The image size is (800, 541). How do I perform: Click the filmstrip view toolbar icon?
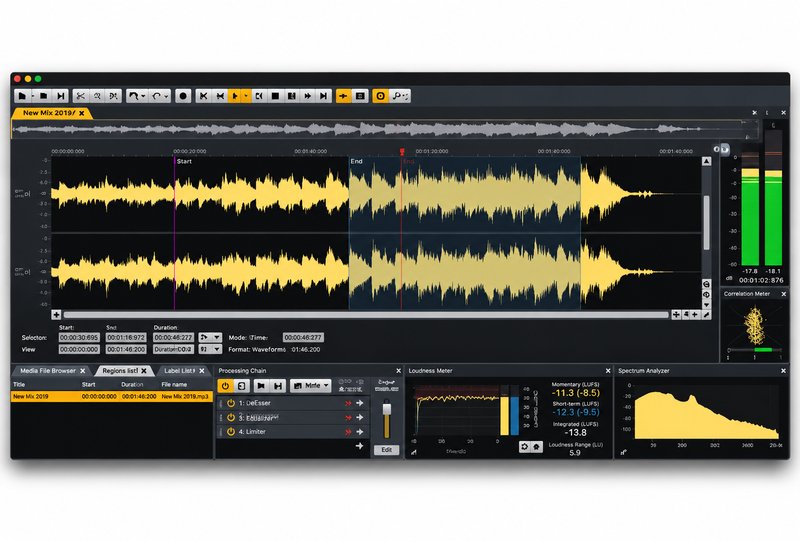coord(360,95)
